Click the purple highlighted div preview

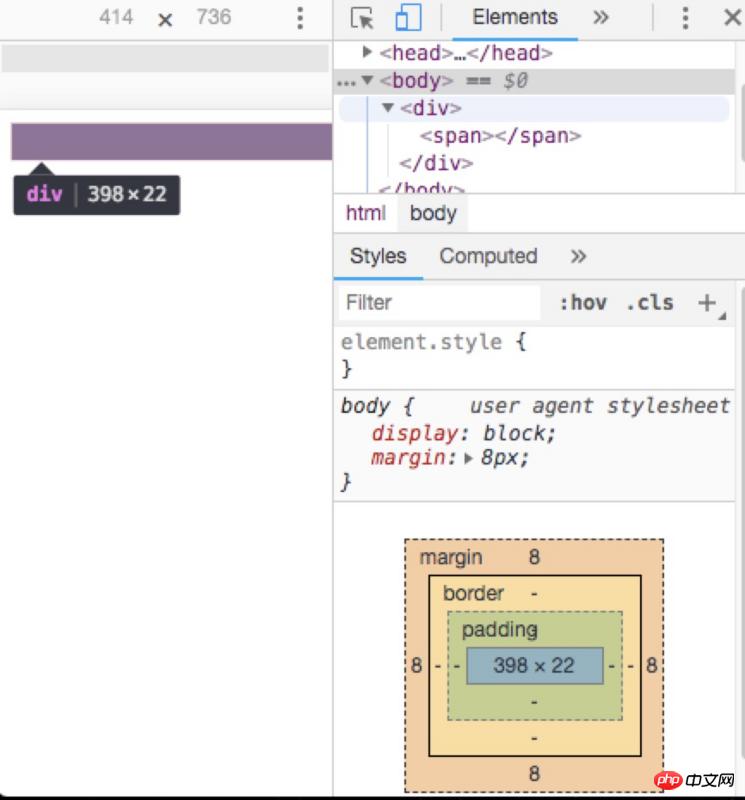point(171,142)
